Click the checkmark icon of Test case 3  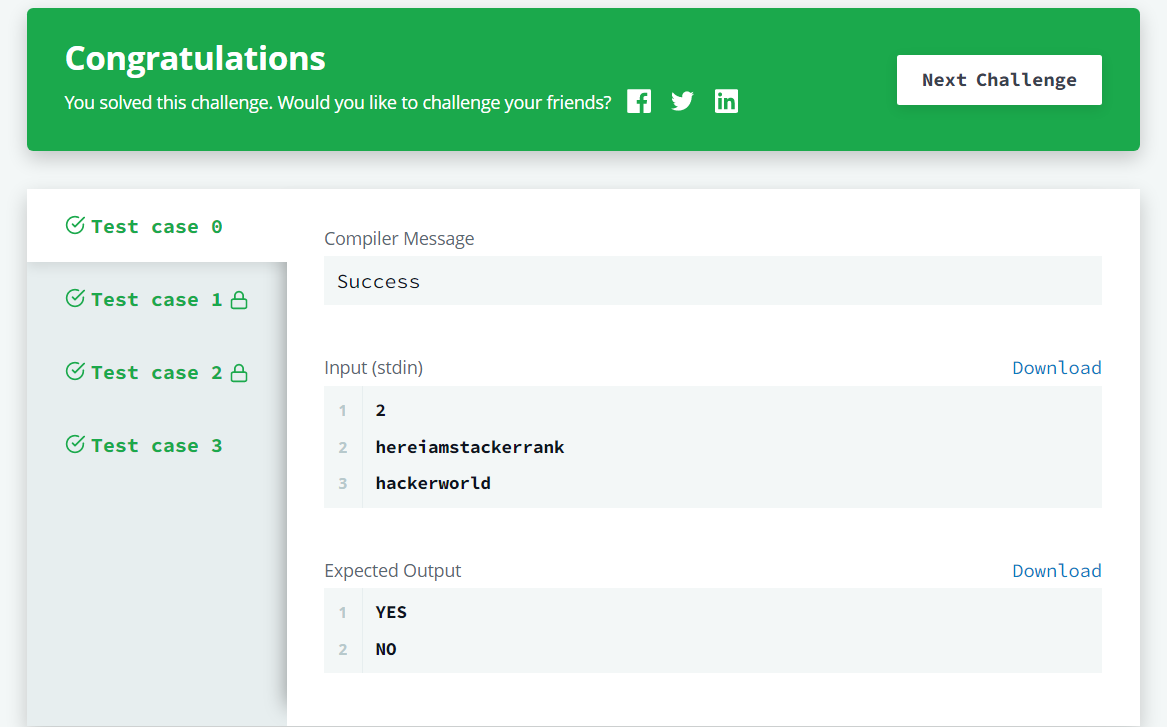coord(75,444)
